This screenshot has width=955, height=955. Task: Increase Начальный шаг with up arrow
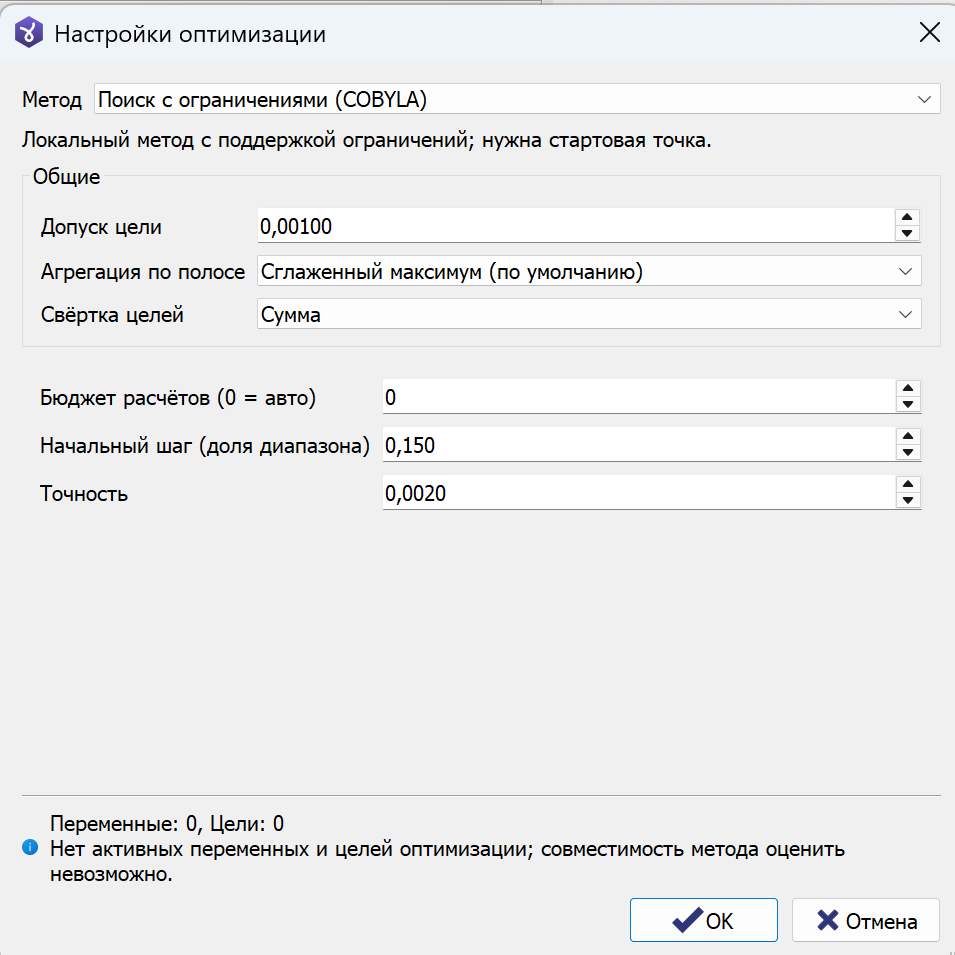point(908,437)
